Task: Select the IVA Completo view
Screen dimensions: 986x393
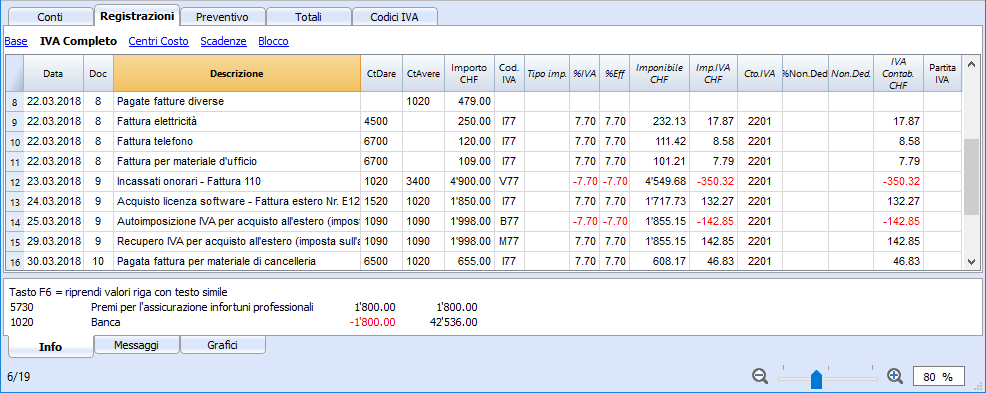Action: pyautogui.click(x=78, y=42)
